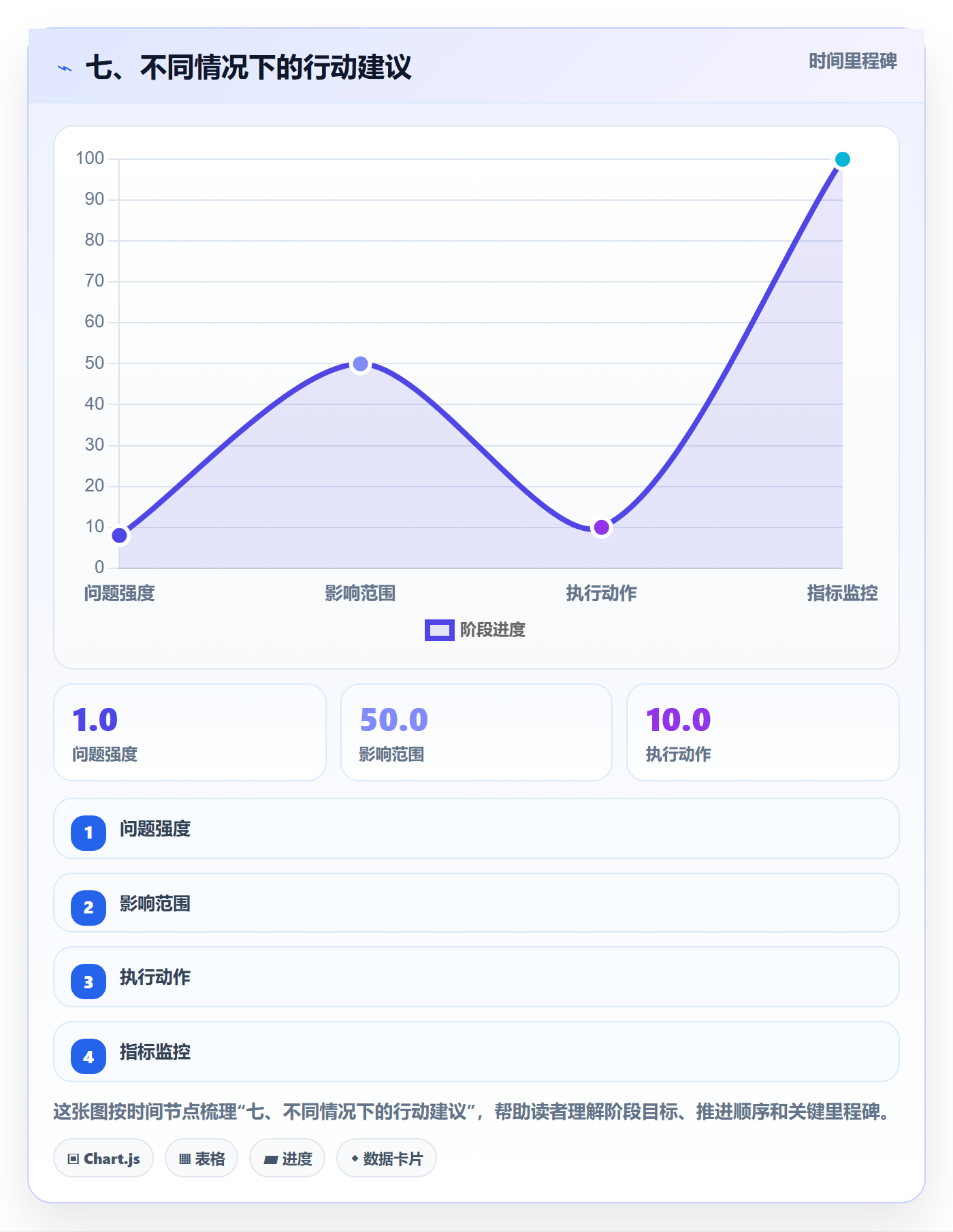The height and width of the screenshot is (1232, 953).
Task: Click the number 3 badge for 执行动作
Action: [88, 982]
